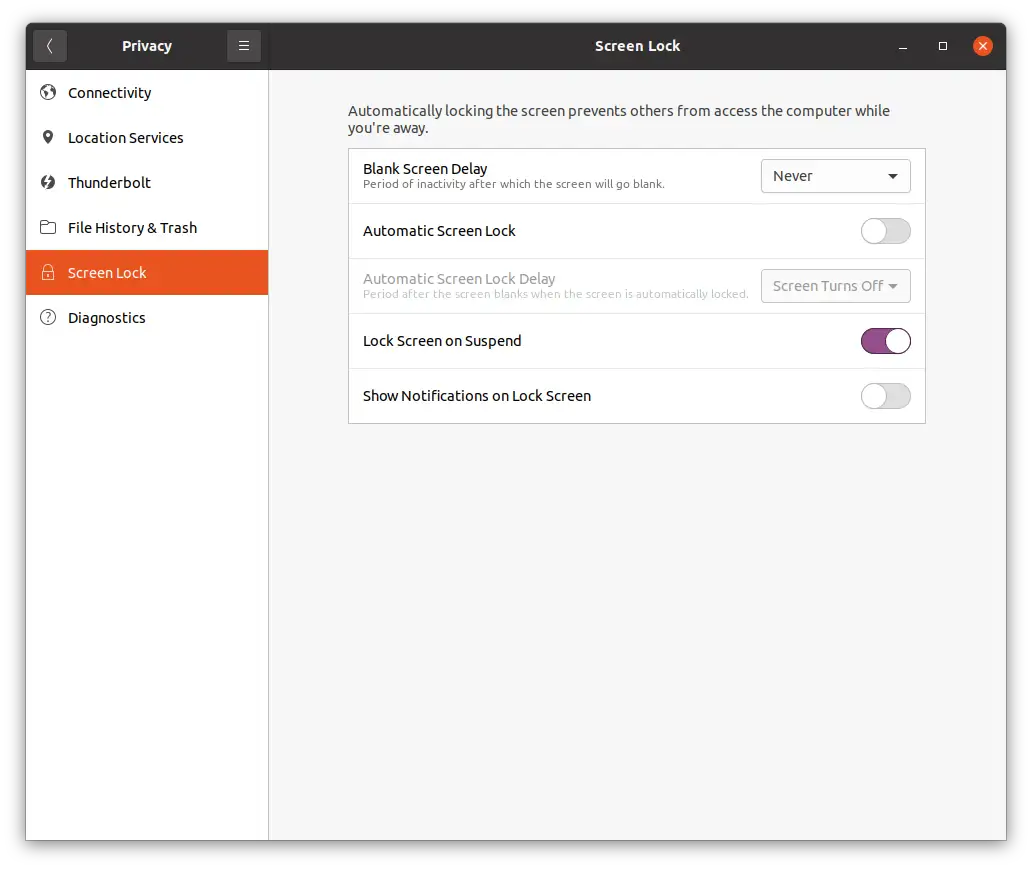
Task: Click the globe icon beside Connectivity
Action: click(x=48, y=92)
